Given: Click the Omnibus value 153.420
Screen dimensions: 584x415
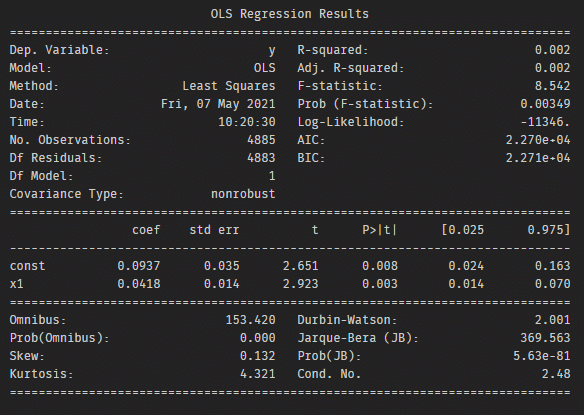Looking at the screenshot, I should pos(250,320).
